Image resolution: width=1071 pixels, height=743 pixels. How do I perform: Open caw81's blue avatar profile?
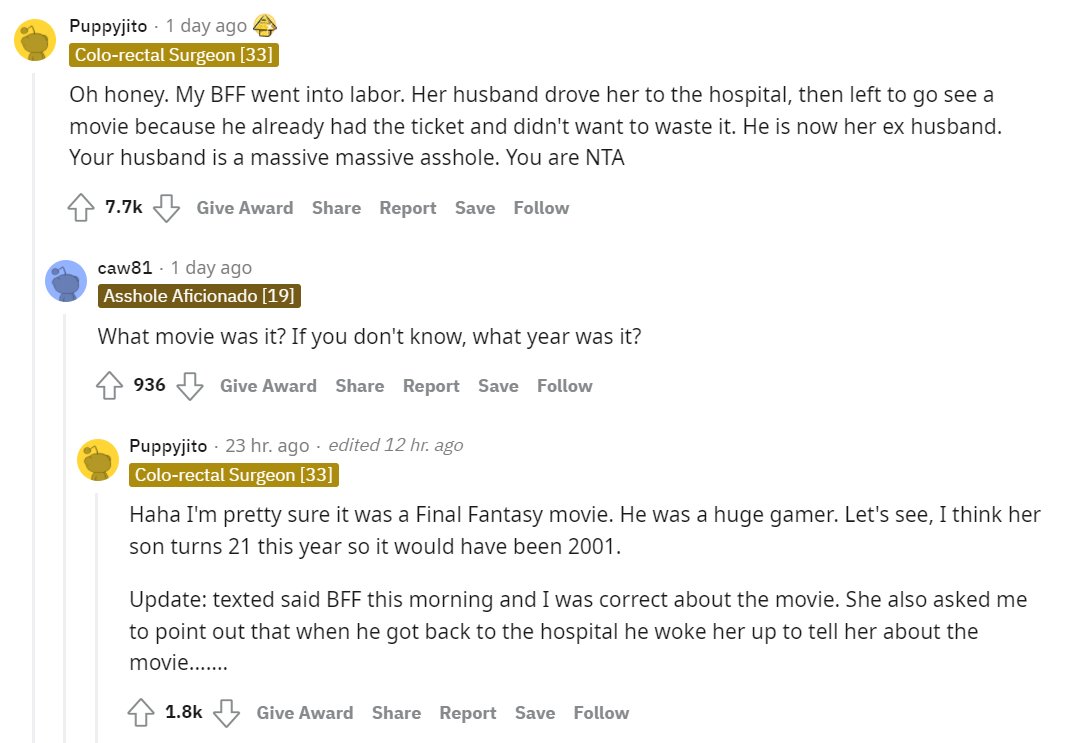[x=66, y=280]
